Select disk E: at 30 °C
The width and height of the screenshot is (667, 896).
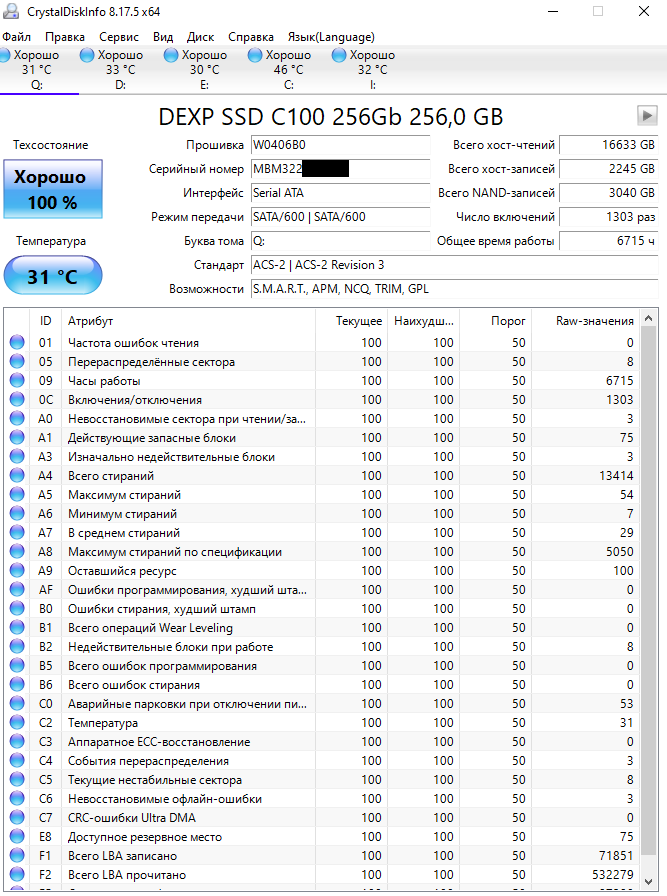(x=197, y=70)
